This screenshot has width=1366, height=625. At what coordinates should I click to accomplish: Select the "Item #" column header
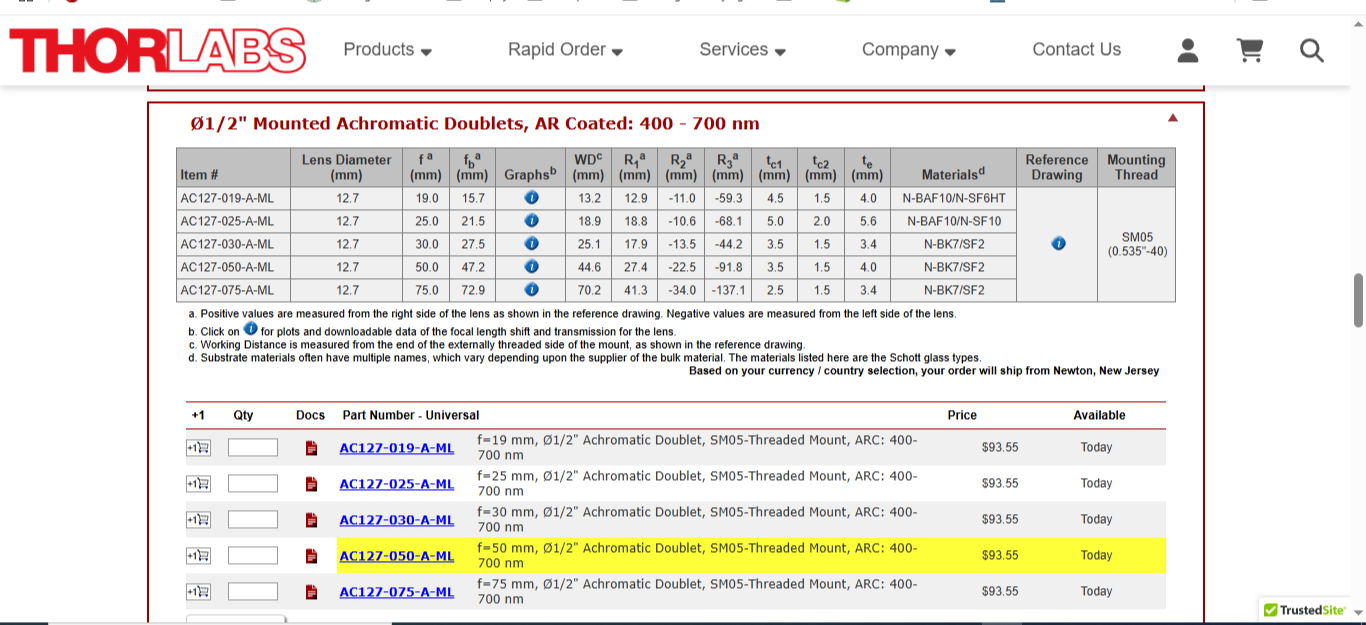233,167
